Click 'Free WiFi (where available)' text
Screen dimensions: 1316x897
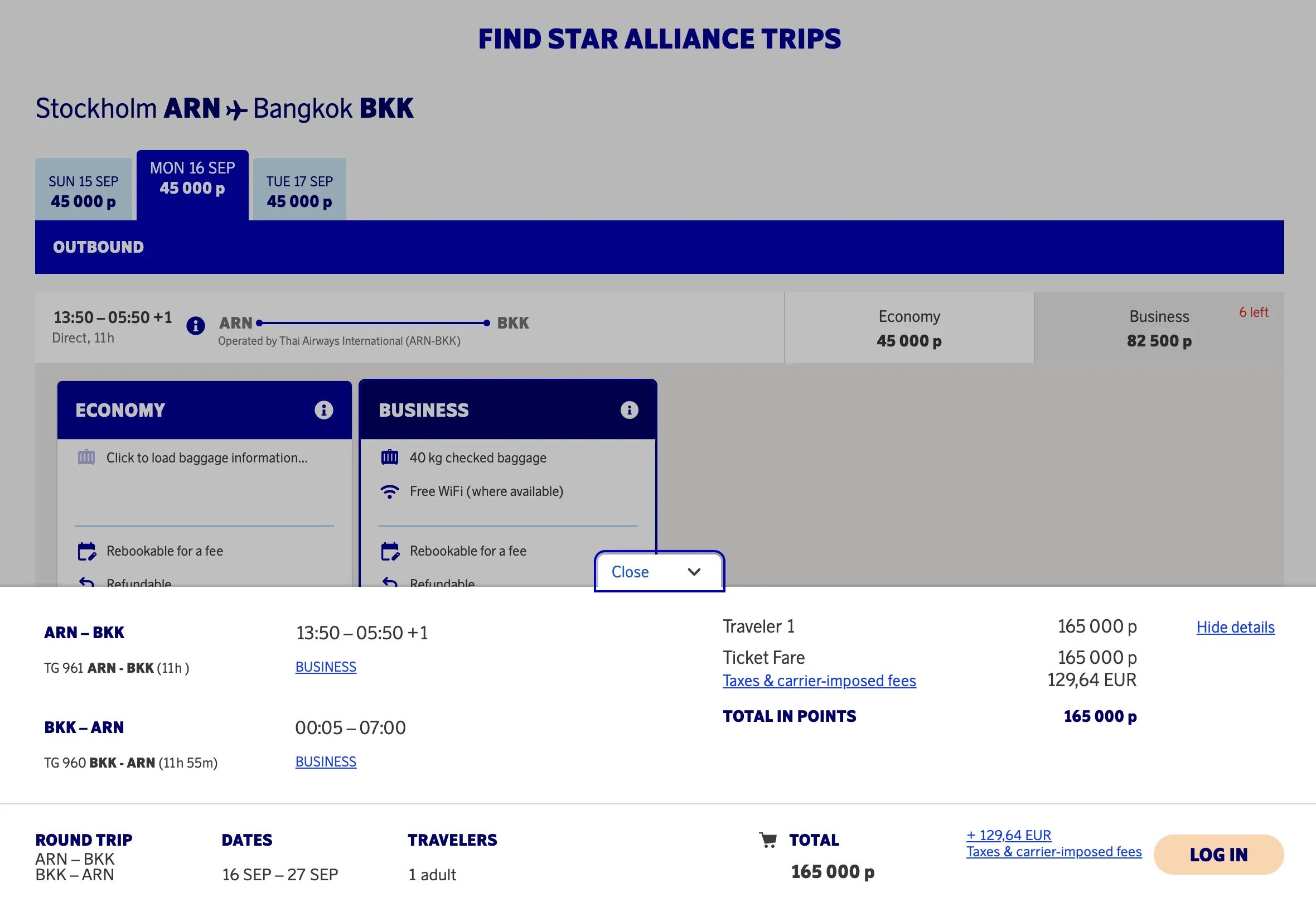(x=486, y=491)
